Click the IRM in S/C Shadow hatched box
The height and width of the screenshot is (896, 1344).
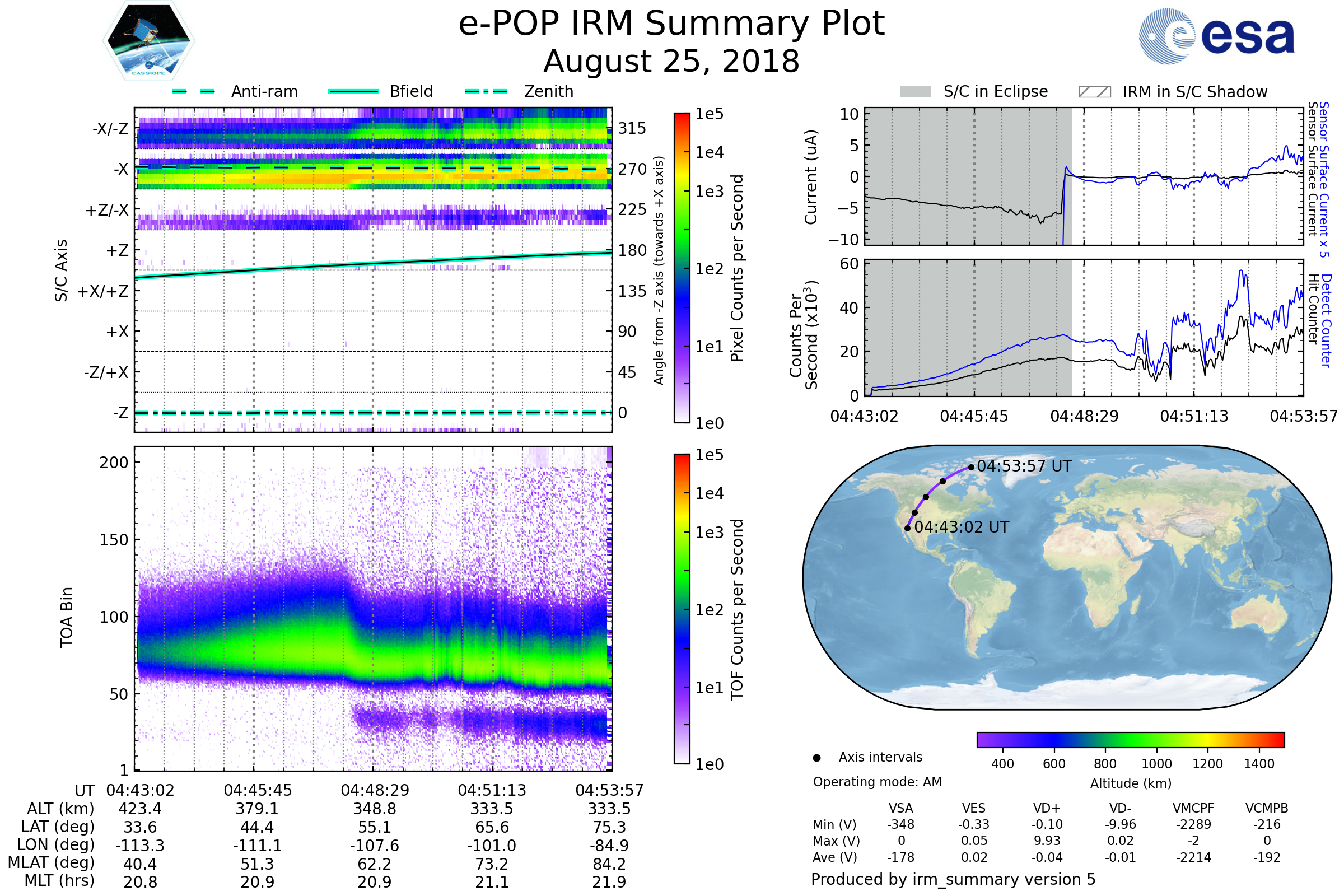pyautogui.click(x=1094, y=92)
